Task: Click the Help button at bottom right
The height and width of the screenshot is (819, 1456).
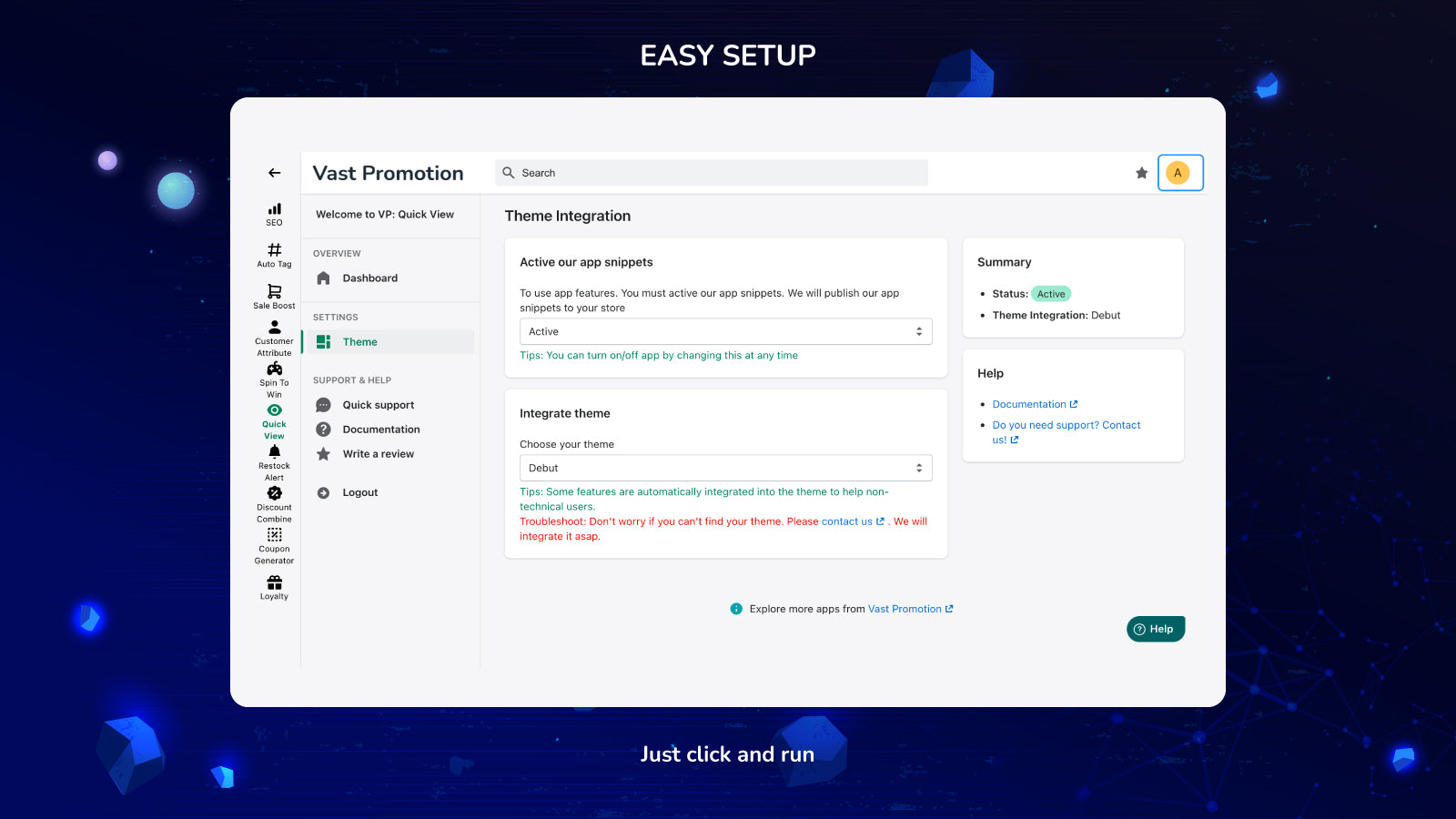Action: [x=1156, y=629]
